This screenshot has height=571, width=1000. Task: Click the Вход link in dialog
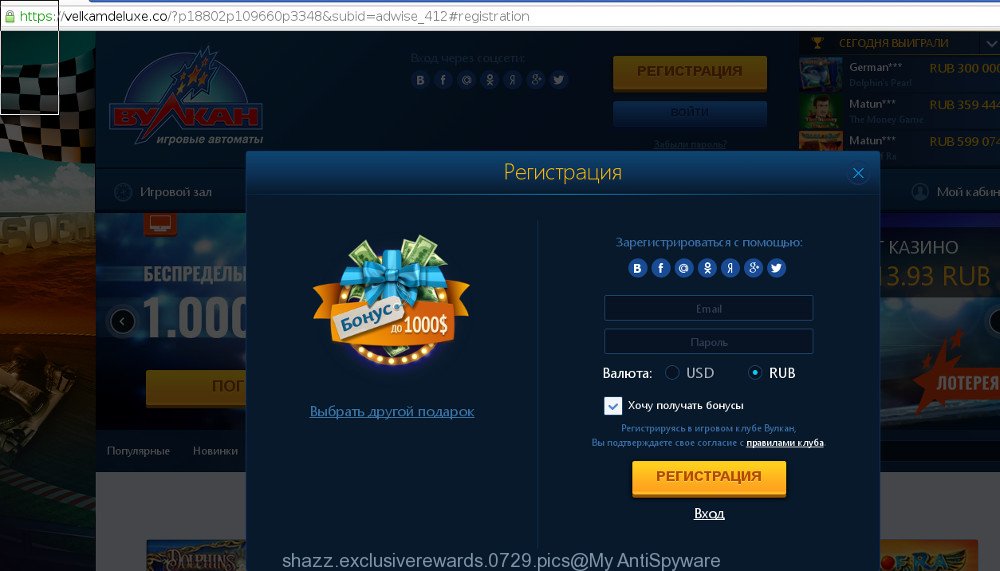[x=709, y=514]
